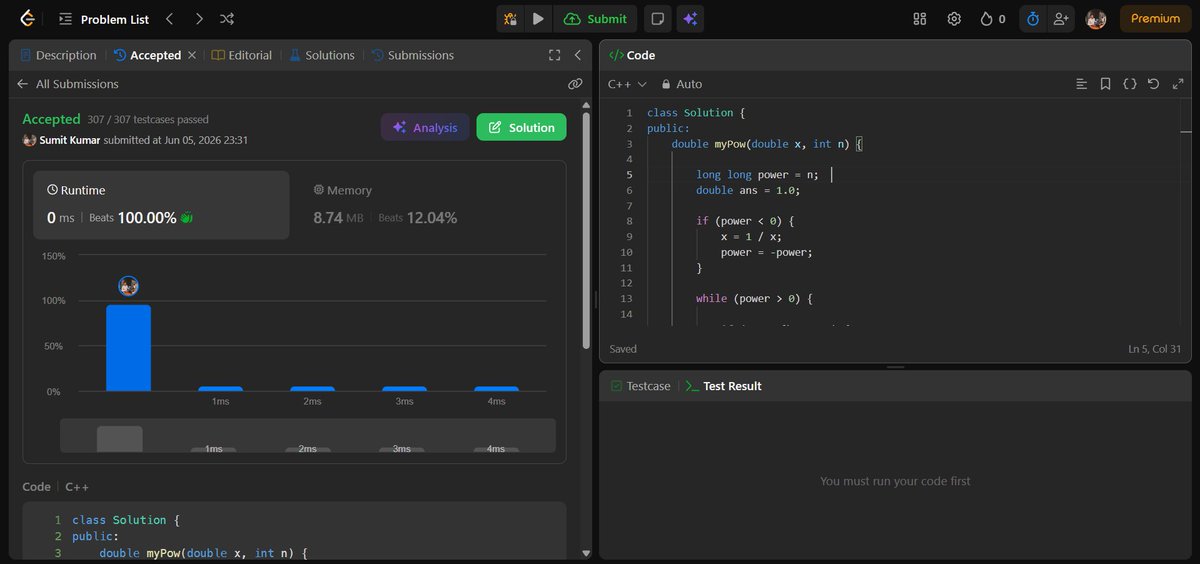Open the notes sticky icon

pyautogui.click(x=657, y=18)
